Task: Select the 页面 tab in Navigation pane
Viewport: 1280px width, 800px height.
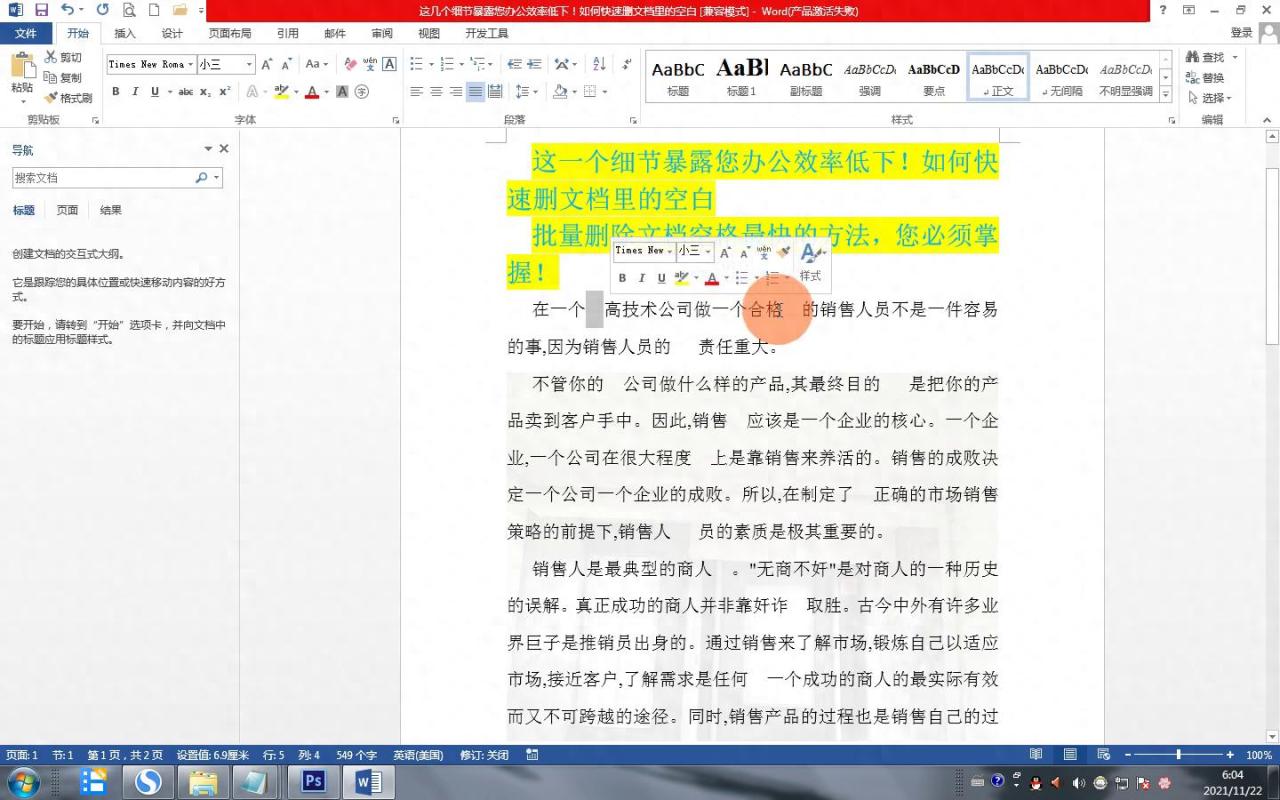Action: click(x=66, y=210)
